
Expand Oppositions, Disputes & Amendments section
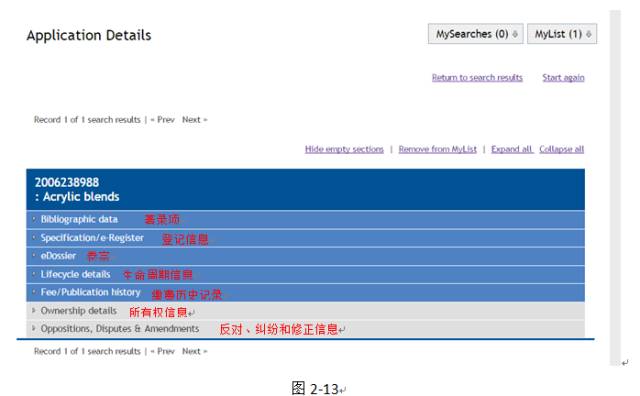305,329
